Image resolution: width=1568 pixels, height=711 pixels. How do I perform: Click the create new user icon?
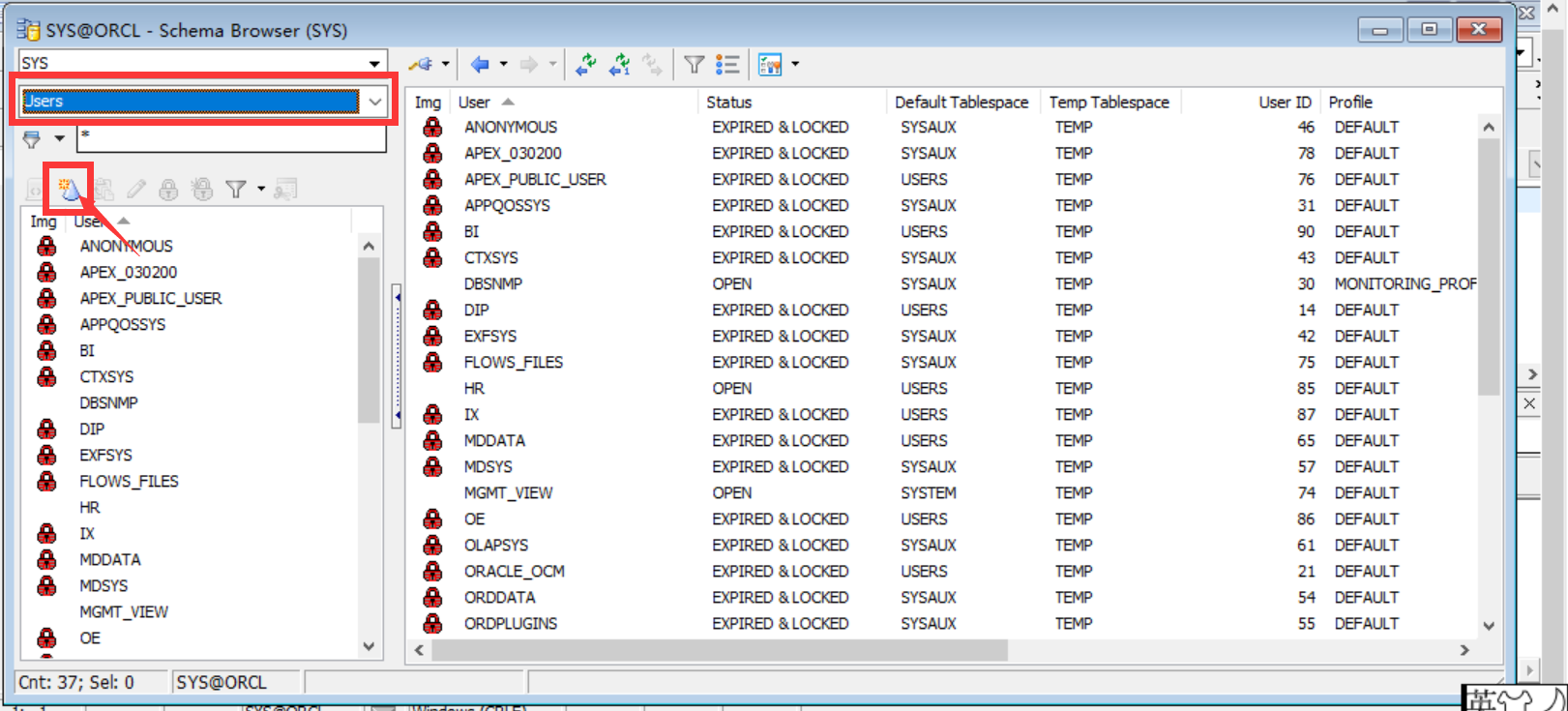(x=69, y=190)
